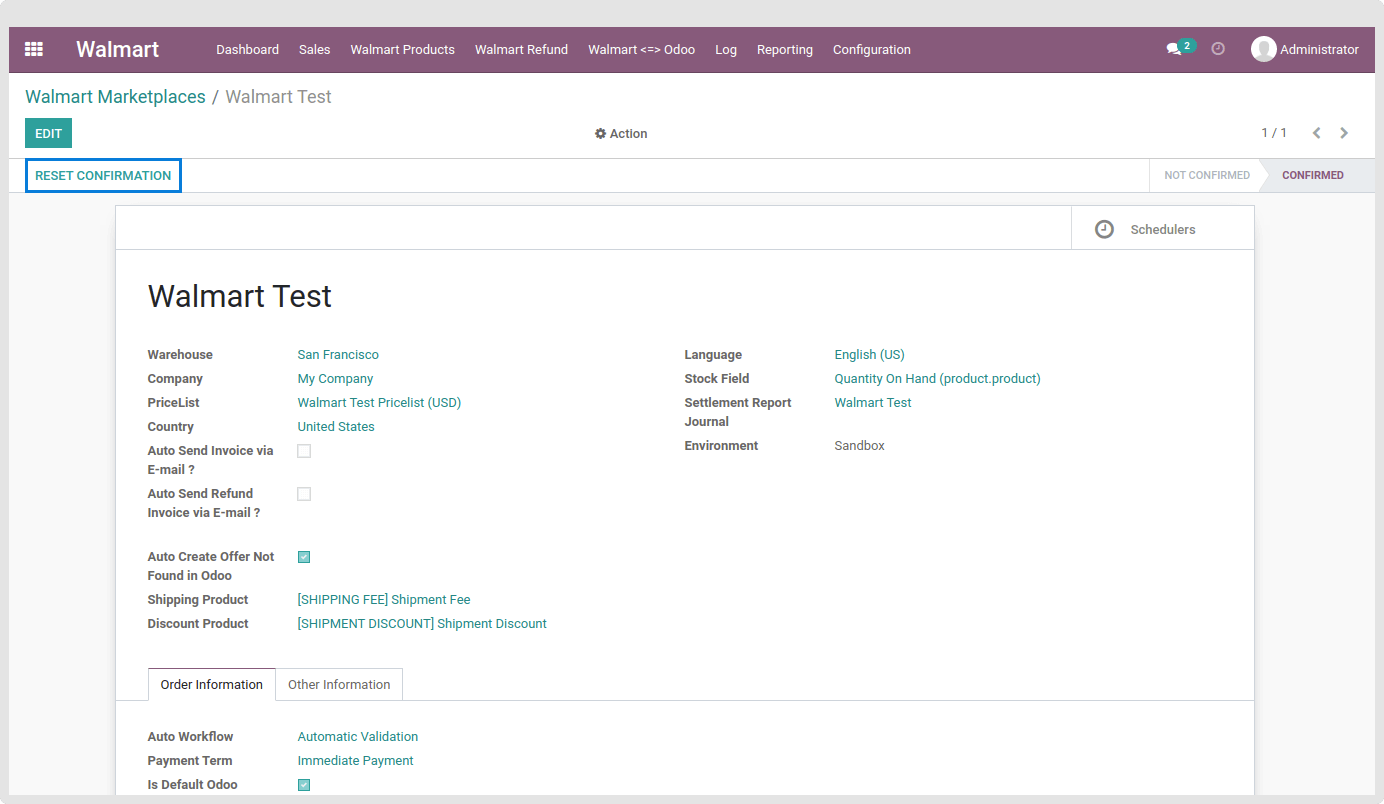The image size is (1384, 804).
Task: Open Walmart <=> Odoo menu
Action: (x=641, y=49)
